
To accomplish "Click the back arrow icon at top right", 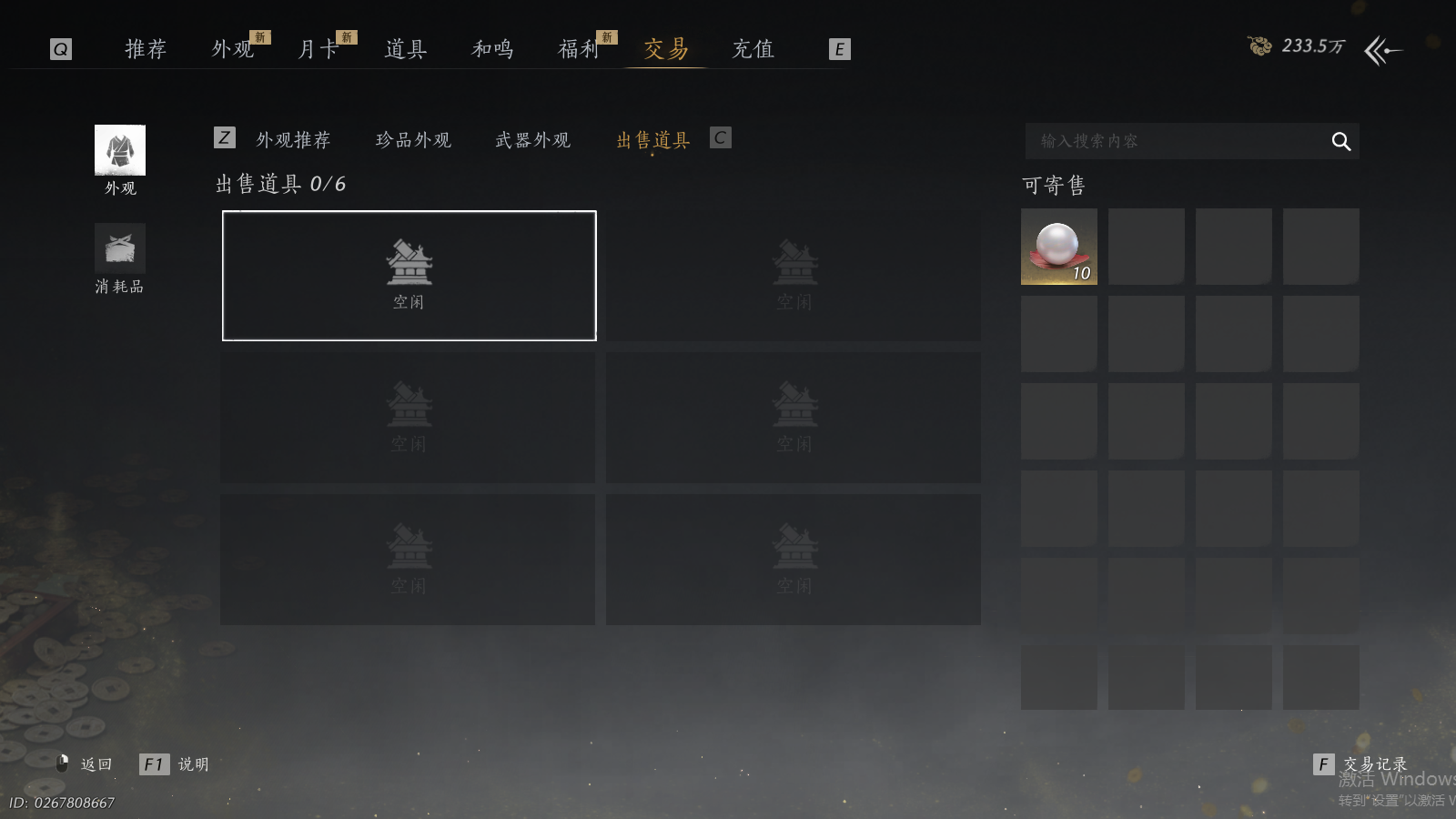I will click(x=1383, y=50).
